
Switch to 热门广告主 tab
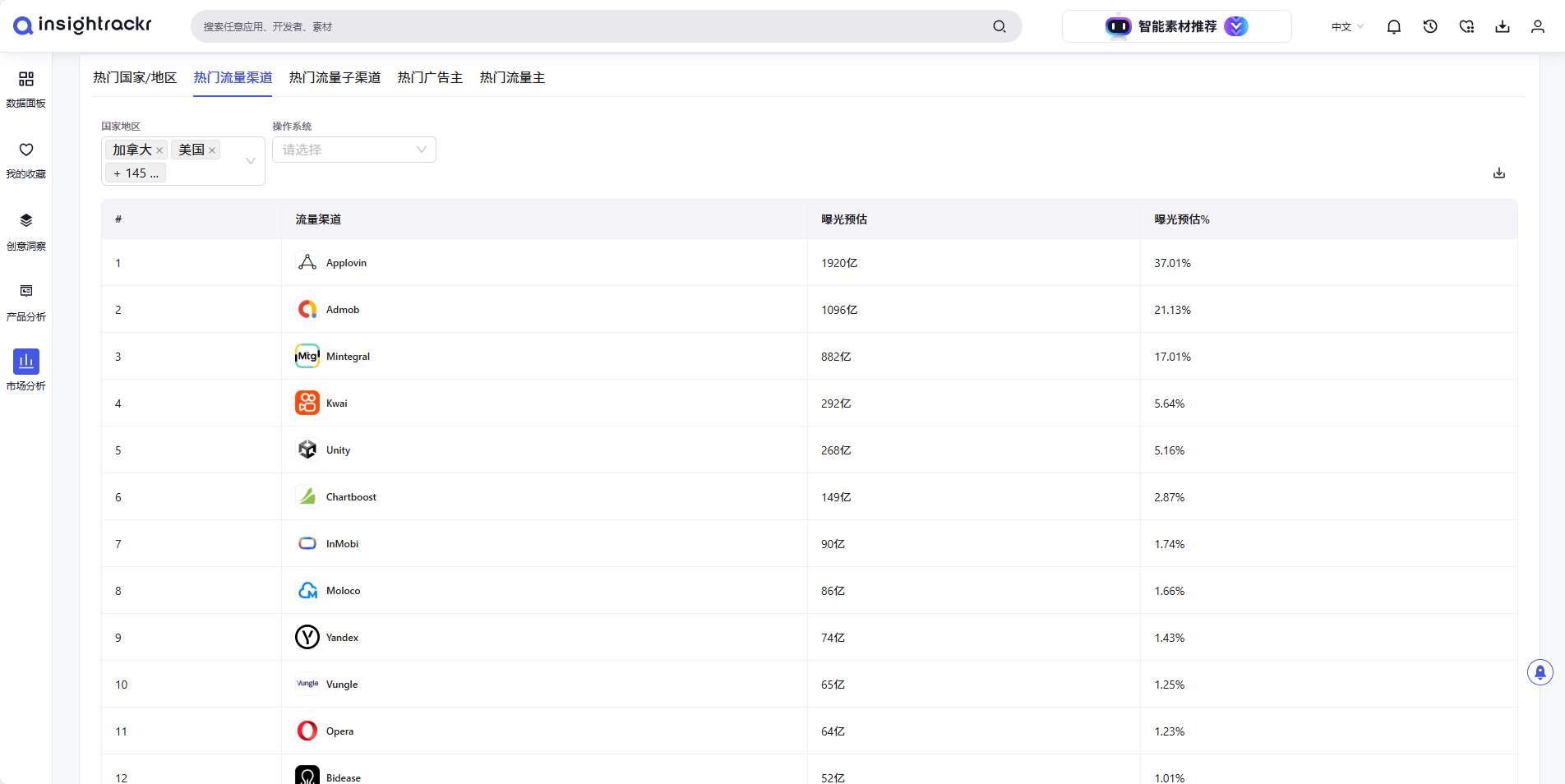point(430,77)
